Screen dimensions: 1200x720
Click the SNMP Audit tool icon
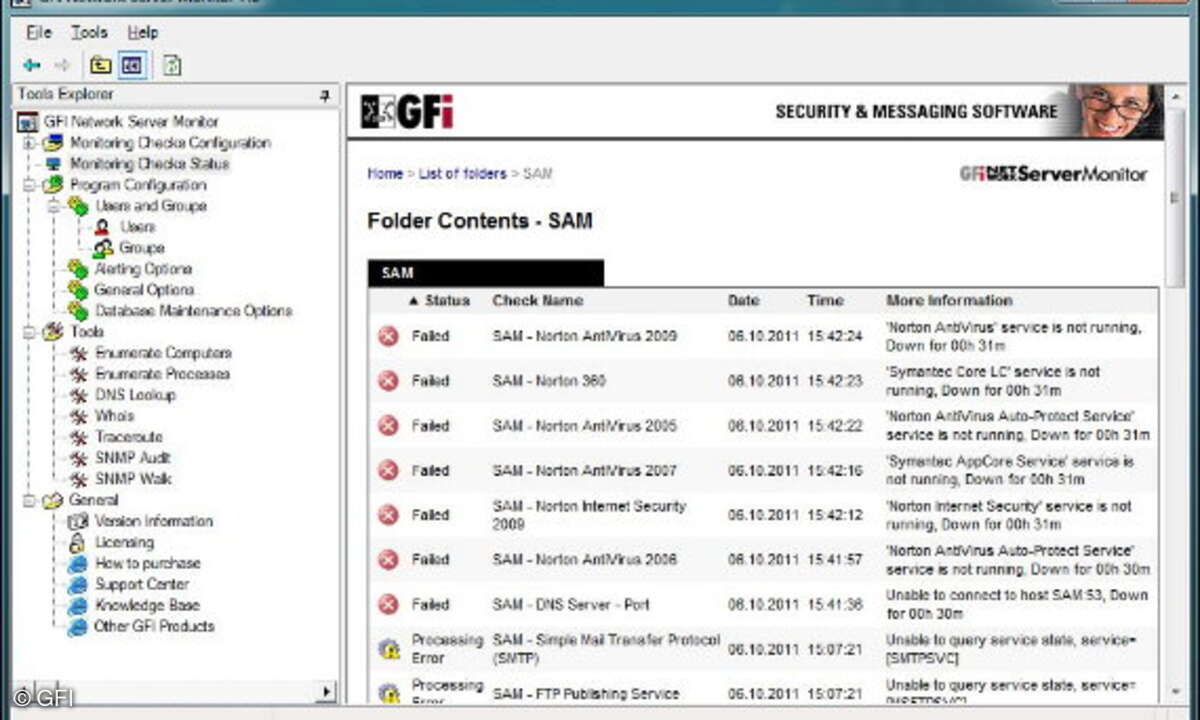79,458
